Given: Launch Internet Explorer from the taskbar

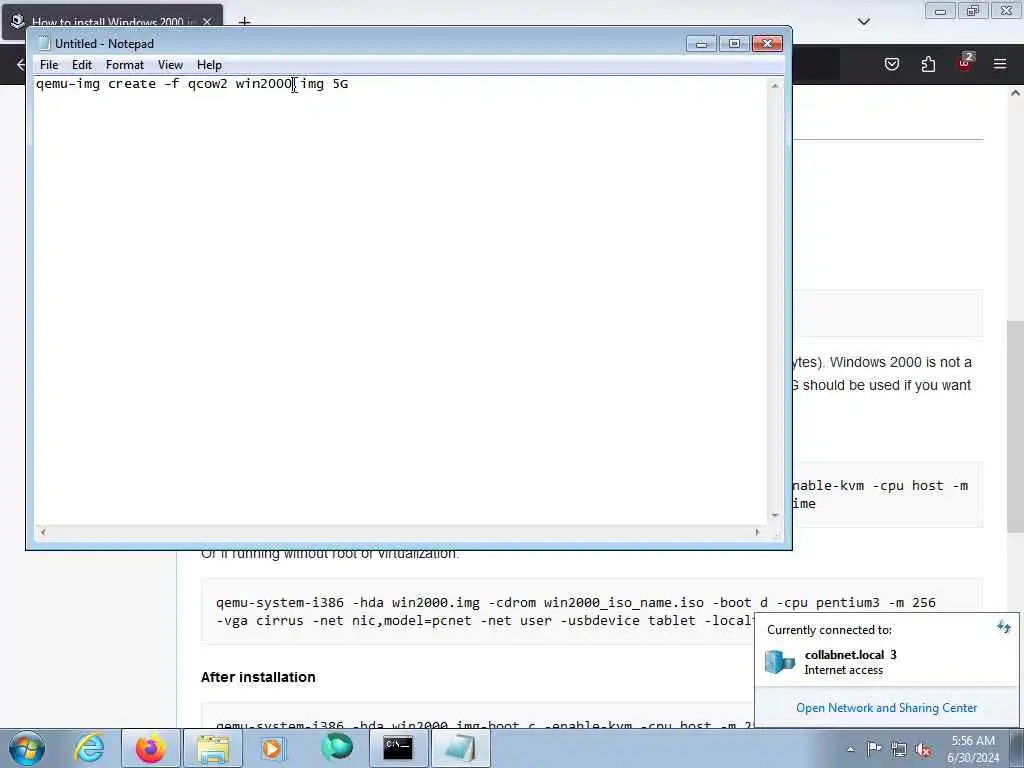Looking at the screenshot, I should click(89, 748).
